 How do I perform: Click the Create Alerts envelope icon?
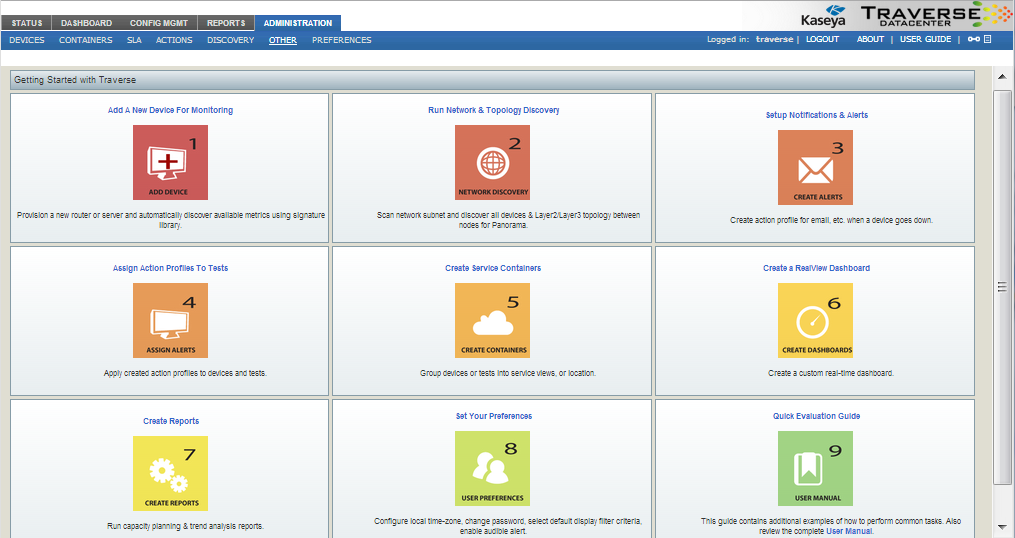[x=815, y=167]
